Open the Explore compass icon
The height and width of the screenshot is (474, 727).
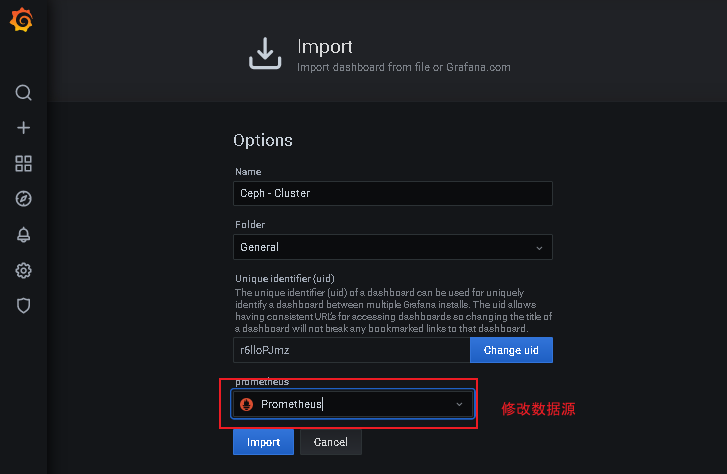point(23,199)
